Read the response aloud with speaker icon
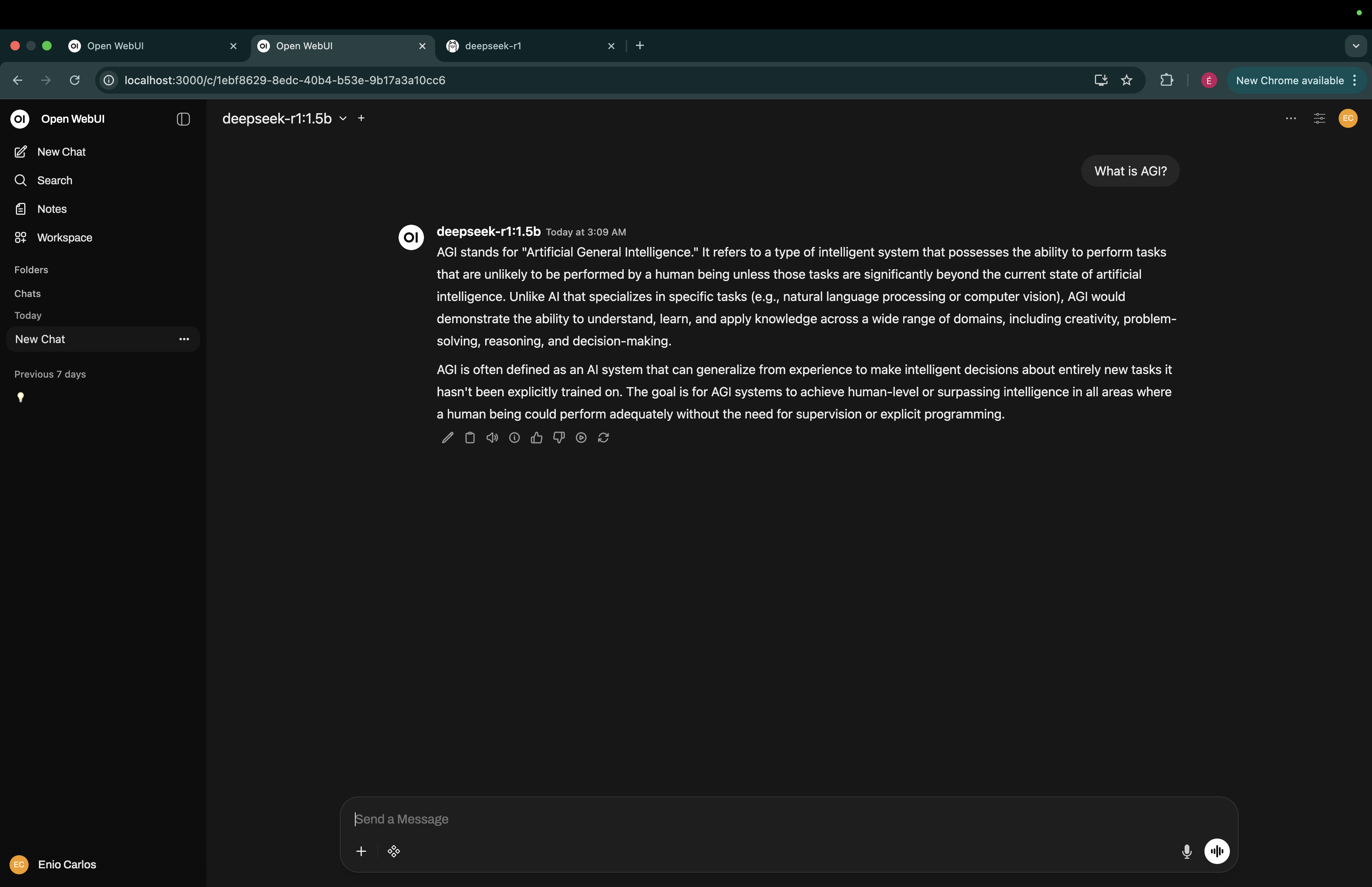Viewport: 1372px width, 887px height. pos(492,438)
